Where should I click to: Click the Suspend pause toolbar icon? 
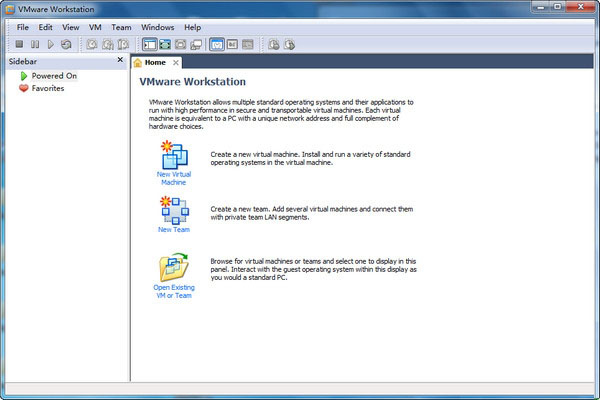point(35,44)
